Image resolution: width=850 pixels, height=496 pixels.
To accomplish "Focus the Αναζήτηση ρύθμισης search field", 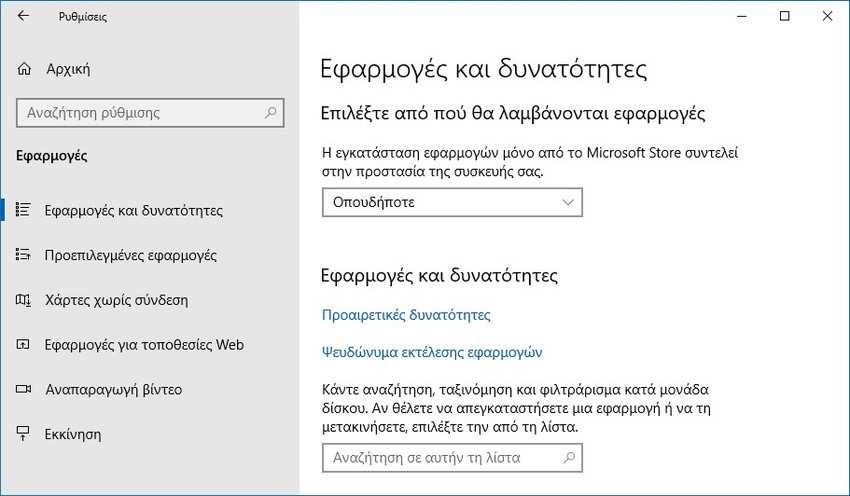I will (x=150, y=113).
